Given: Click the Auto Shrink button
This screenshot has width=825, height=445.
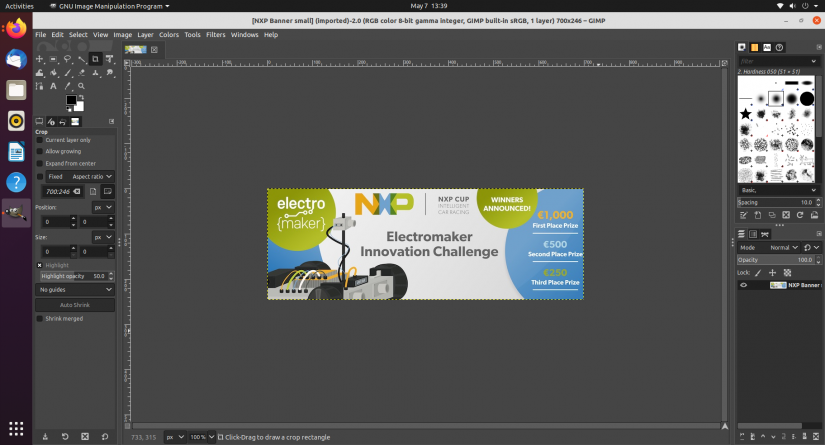Looking at the screenshot, I should 75,305.
